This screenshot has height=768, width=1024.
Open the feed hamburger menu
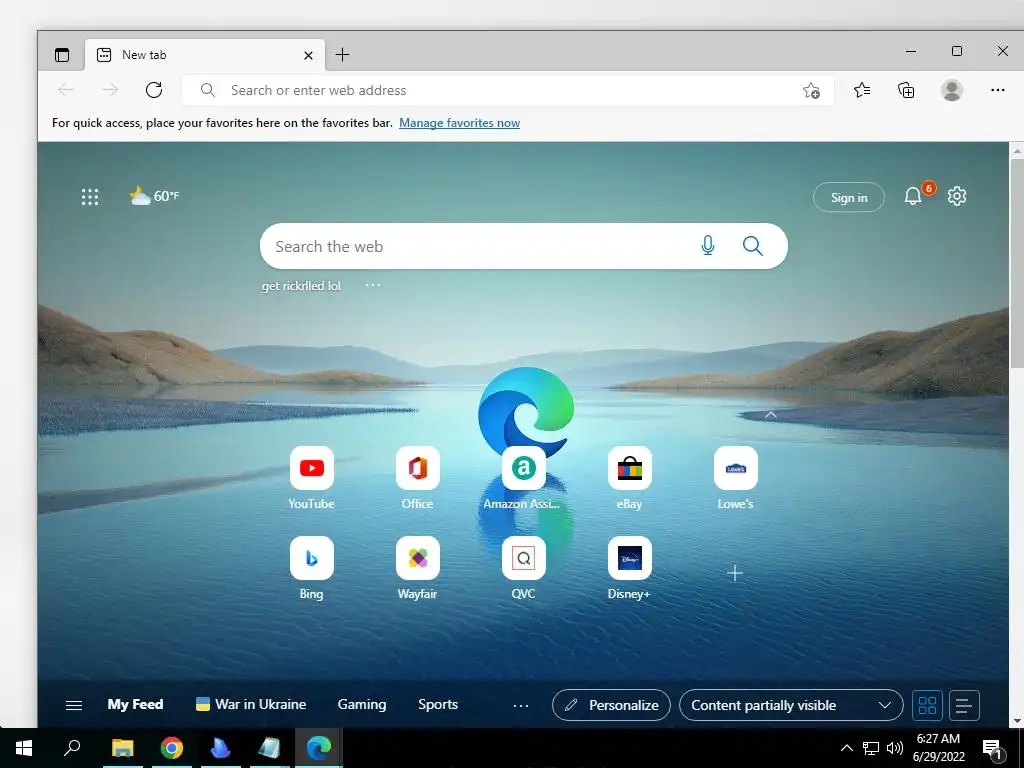(74, 705)
